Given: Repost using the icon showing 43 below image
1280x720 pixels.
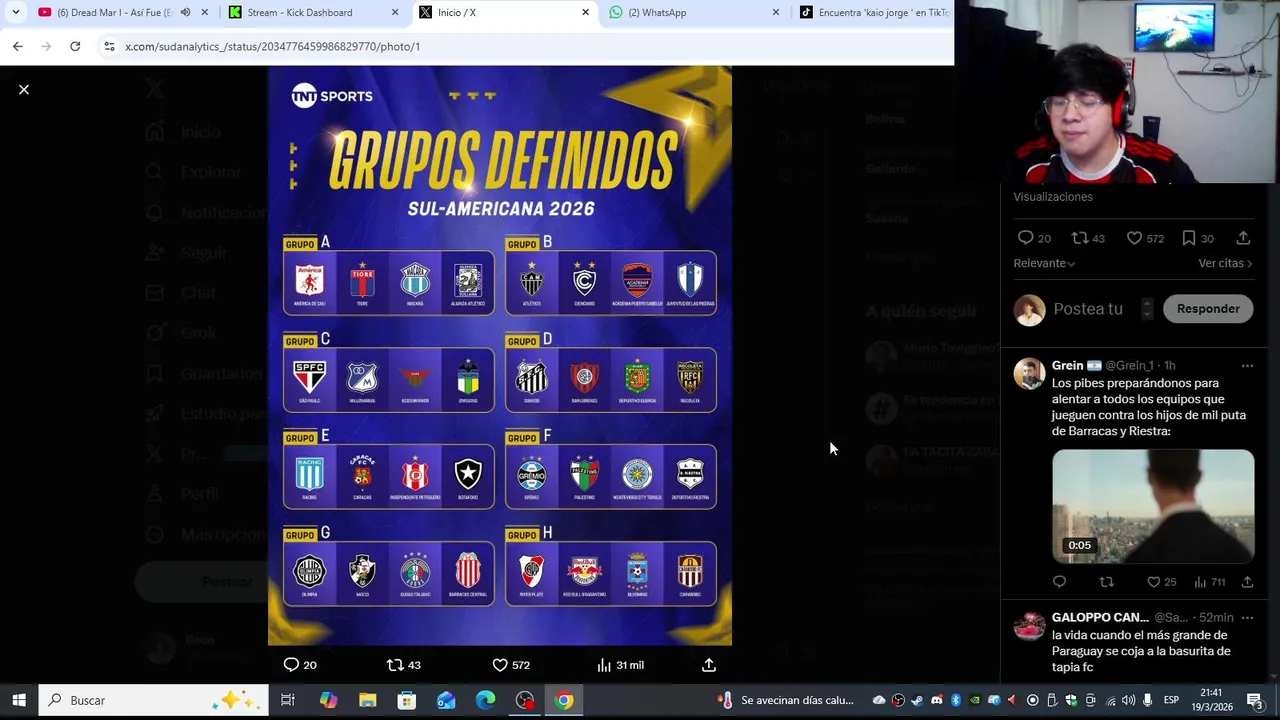Looking at the screenshot, I should (x=404, y=665).
